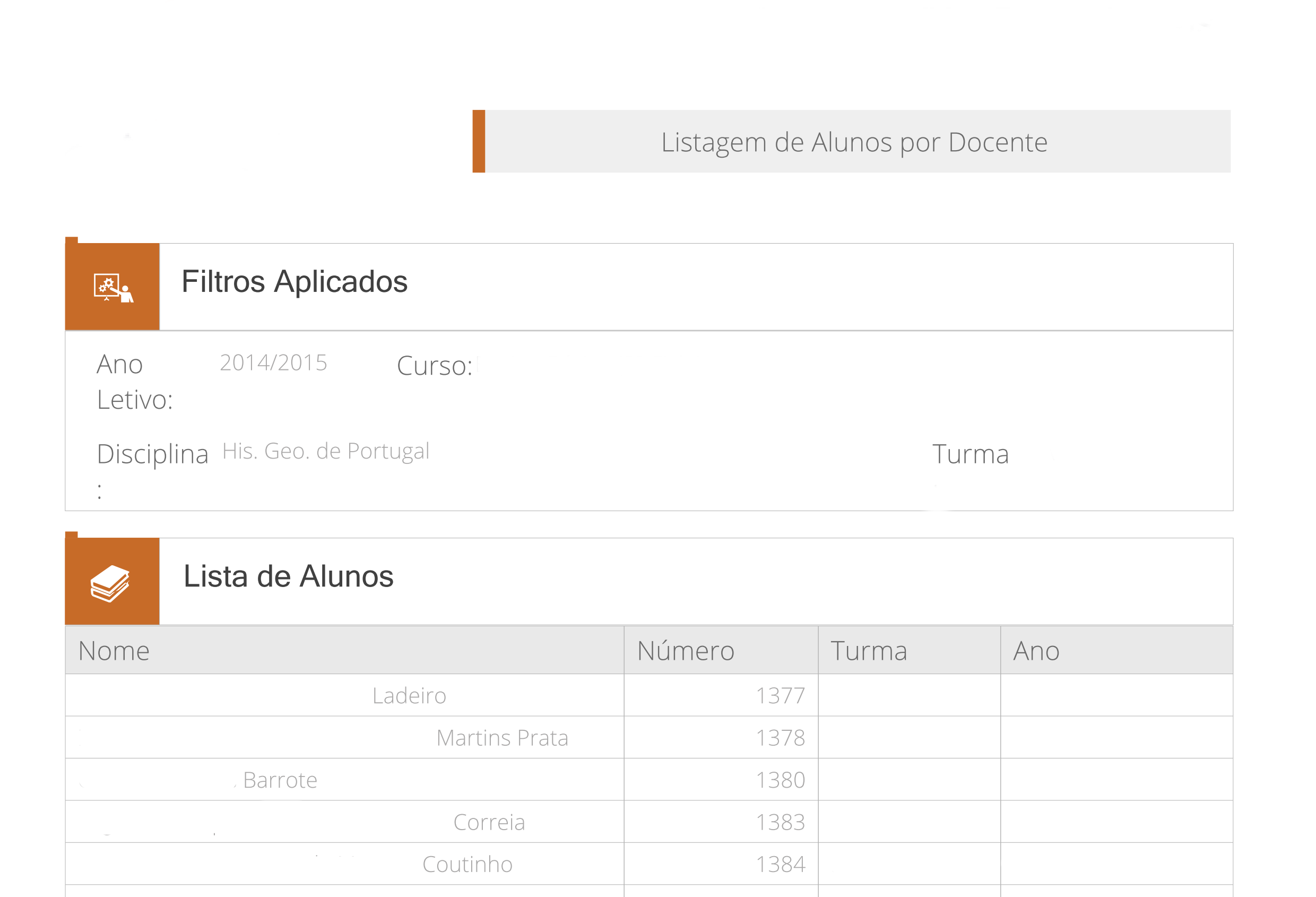Click the Filtros Aplicados section heading
This screenshot has height=897, width=1316.
(294, 282)
